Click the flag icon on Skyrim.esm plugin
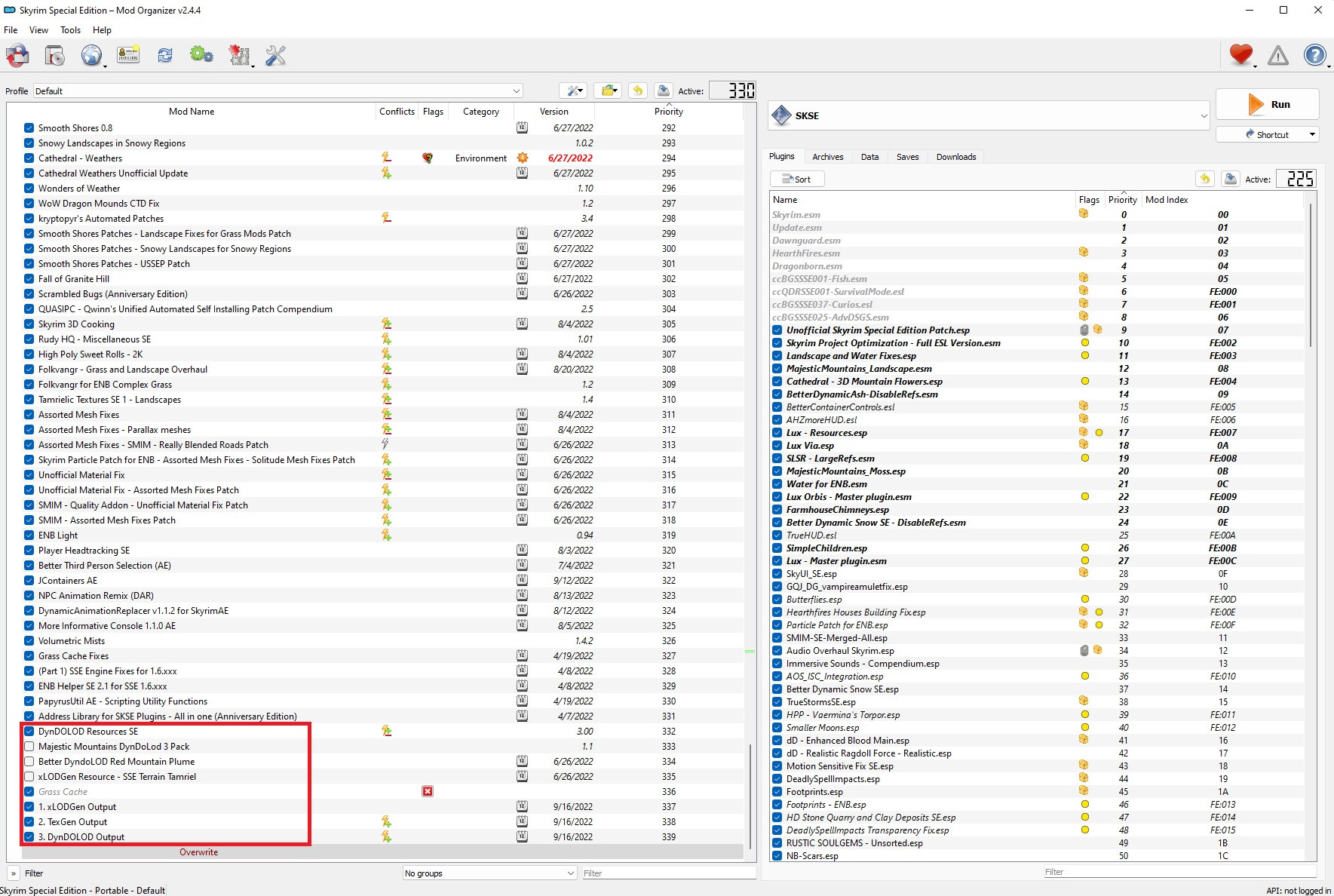This screenshot has height=896, width=1334. pos(1084,214)
